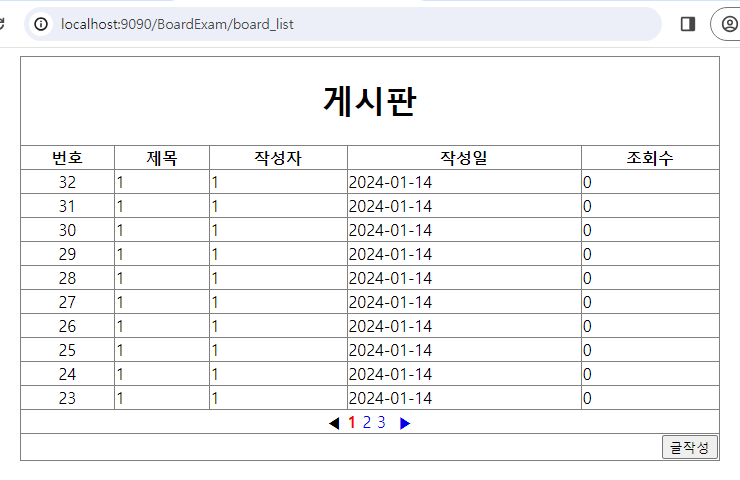740x480 pixels.
Task: Click post number 28 cell
Action: [x=67, y=278]
